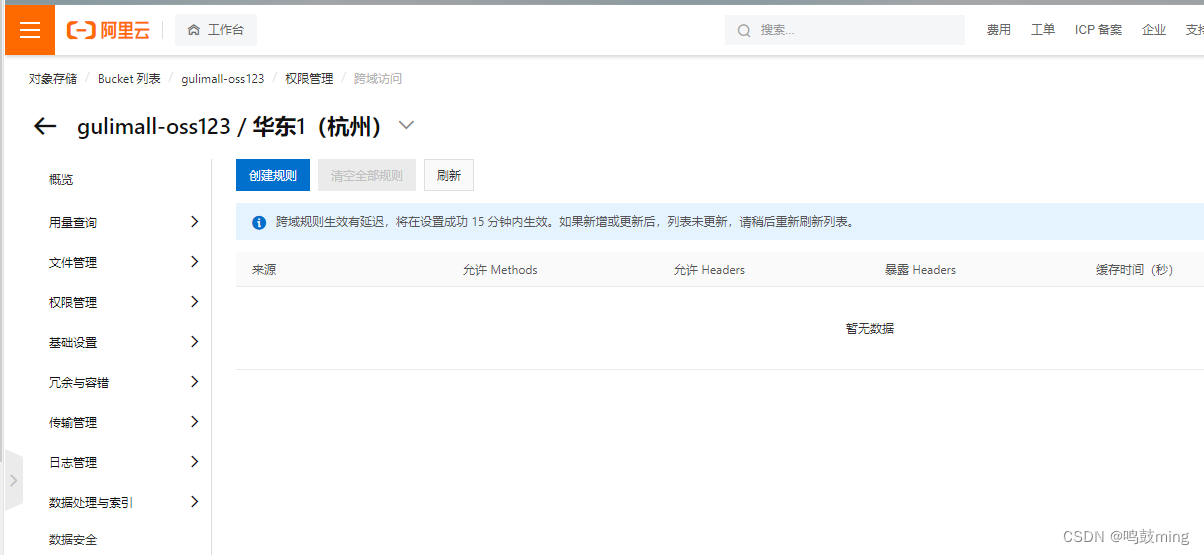Select 冗余与容错 sidebar item
The height and width of the screenshot is (555, 1204).
coord(79,383)
